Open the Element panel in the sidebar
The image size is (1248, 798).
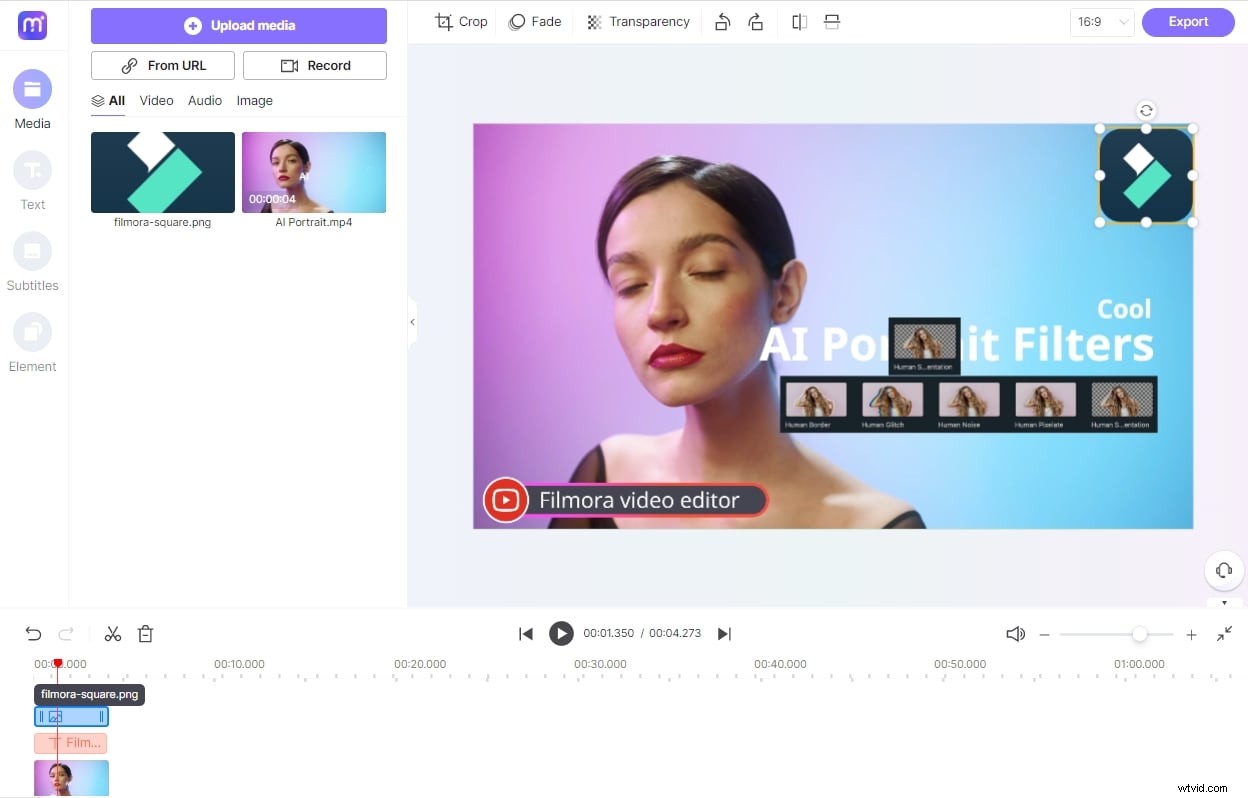point(32,343)
